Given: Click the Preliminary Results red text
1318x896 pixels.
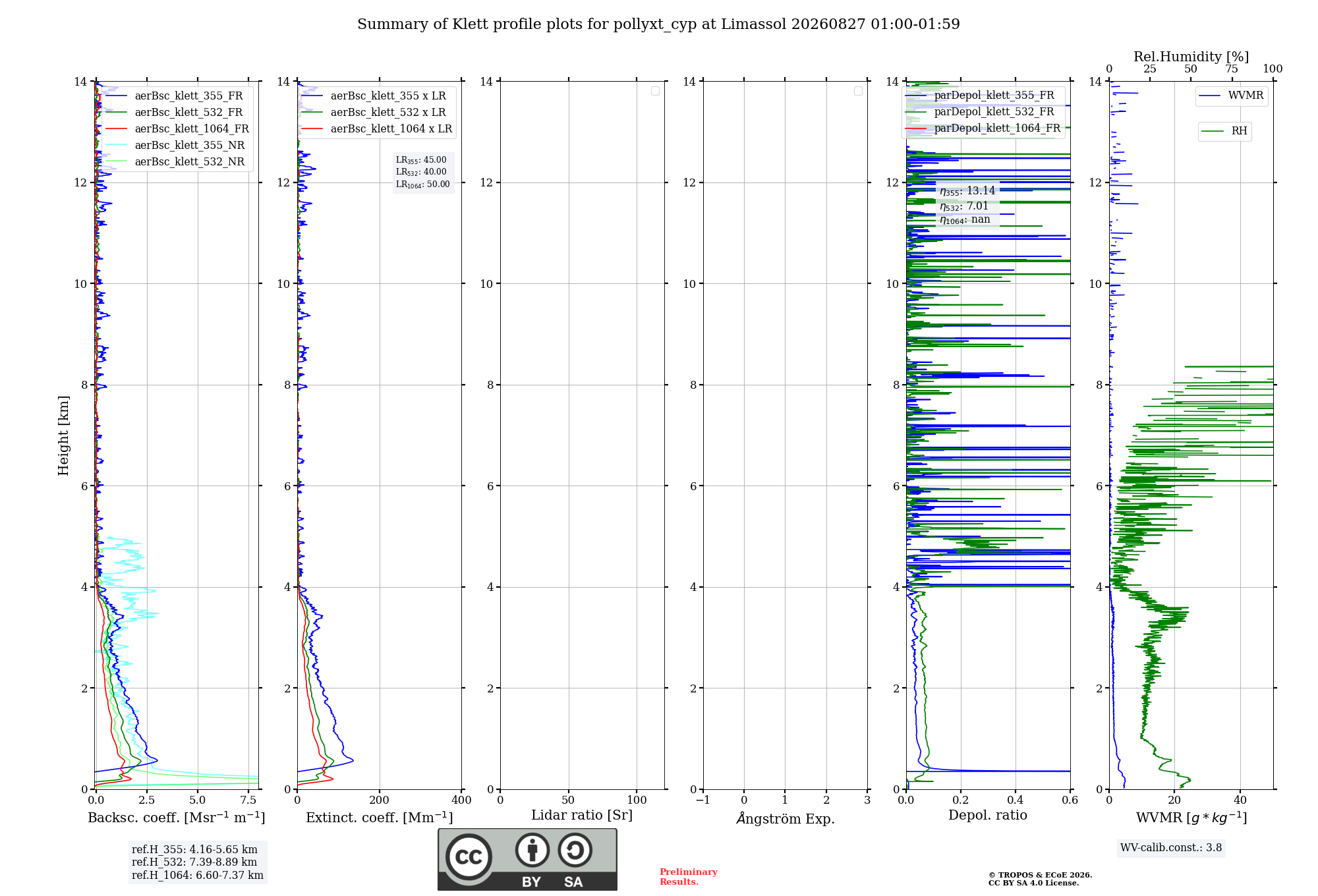Looking at the screenshot, I should coord(689,877).
